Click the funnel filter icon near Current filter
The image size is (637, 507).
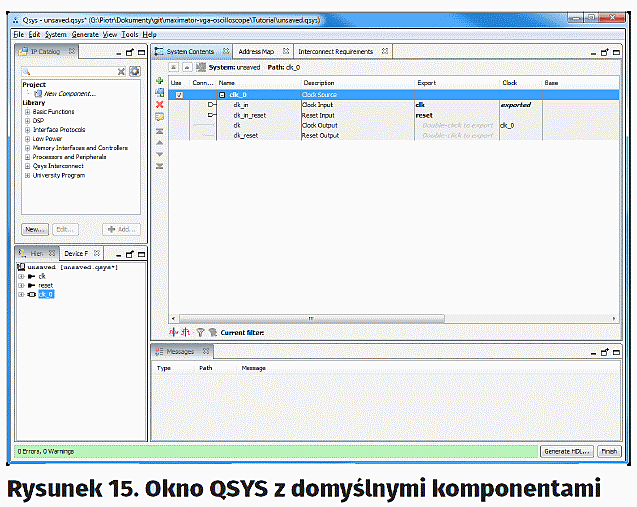point(199,332)
